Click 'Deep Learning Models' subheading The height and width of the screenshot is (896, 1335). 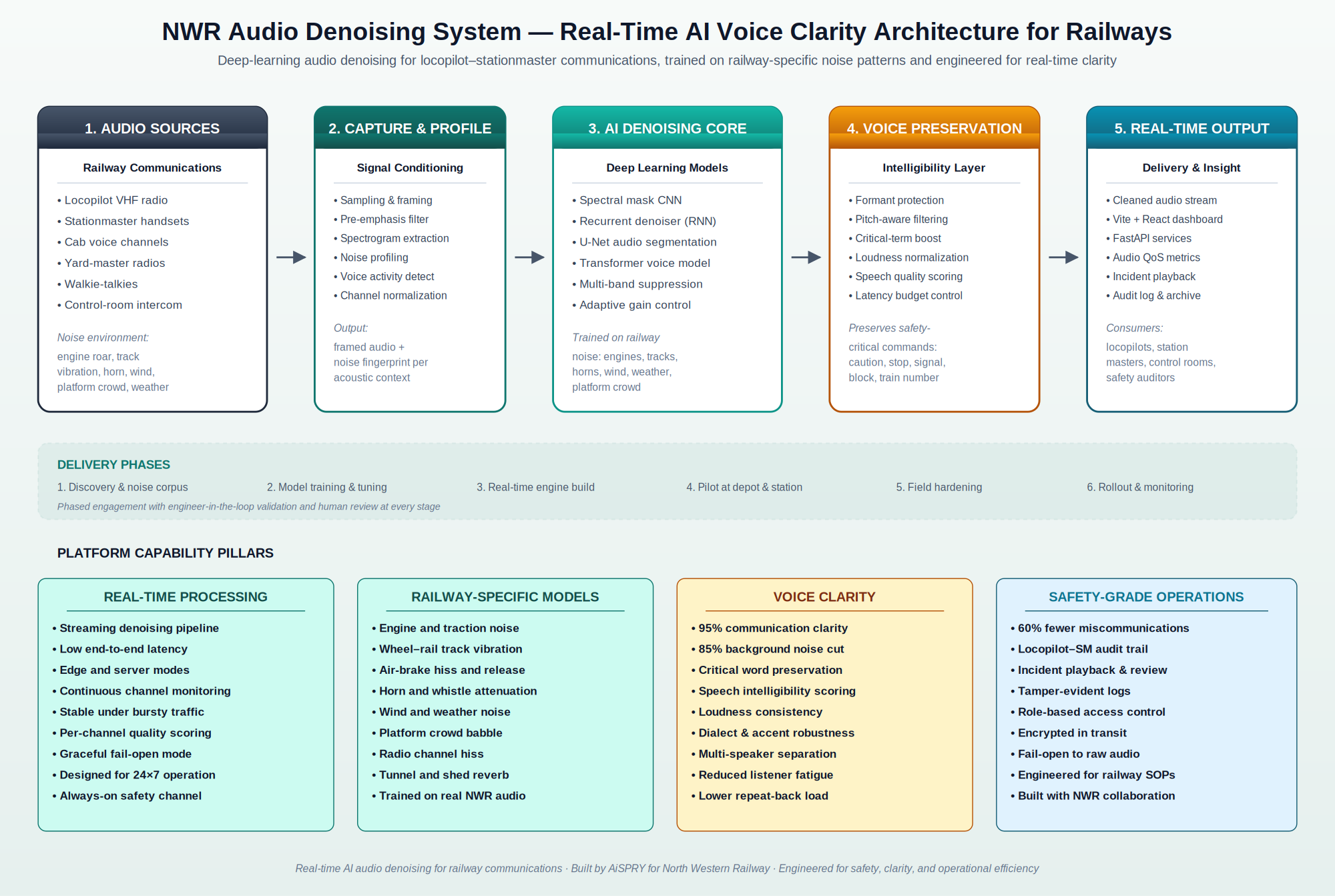tap(667, 168)
